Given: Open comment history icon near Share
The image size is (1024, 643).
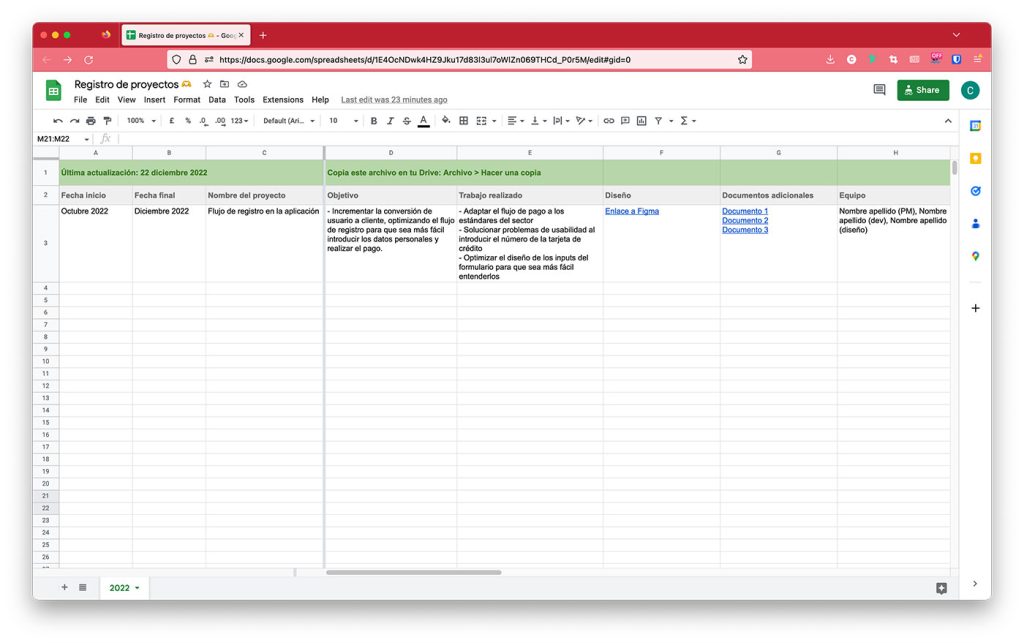Looking at the screenshot, I should (x=879, y=90).
